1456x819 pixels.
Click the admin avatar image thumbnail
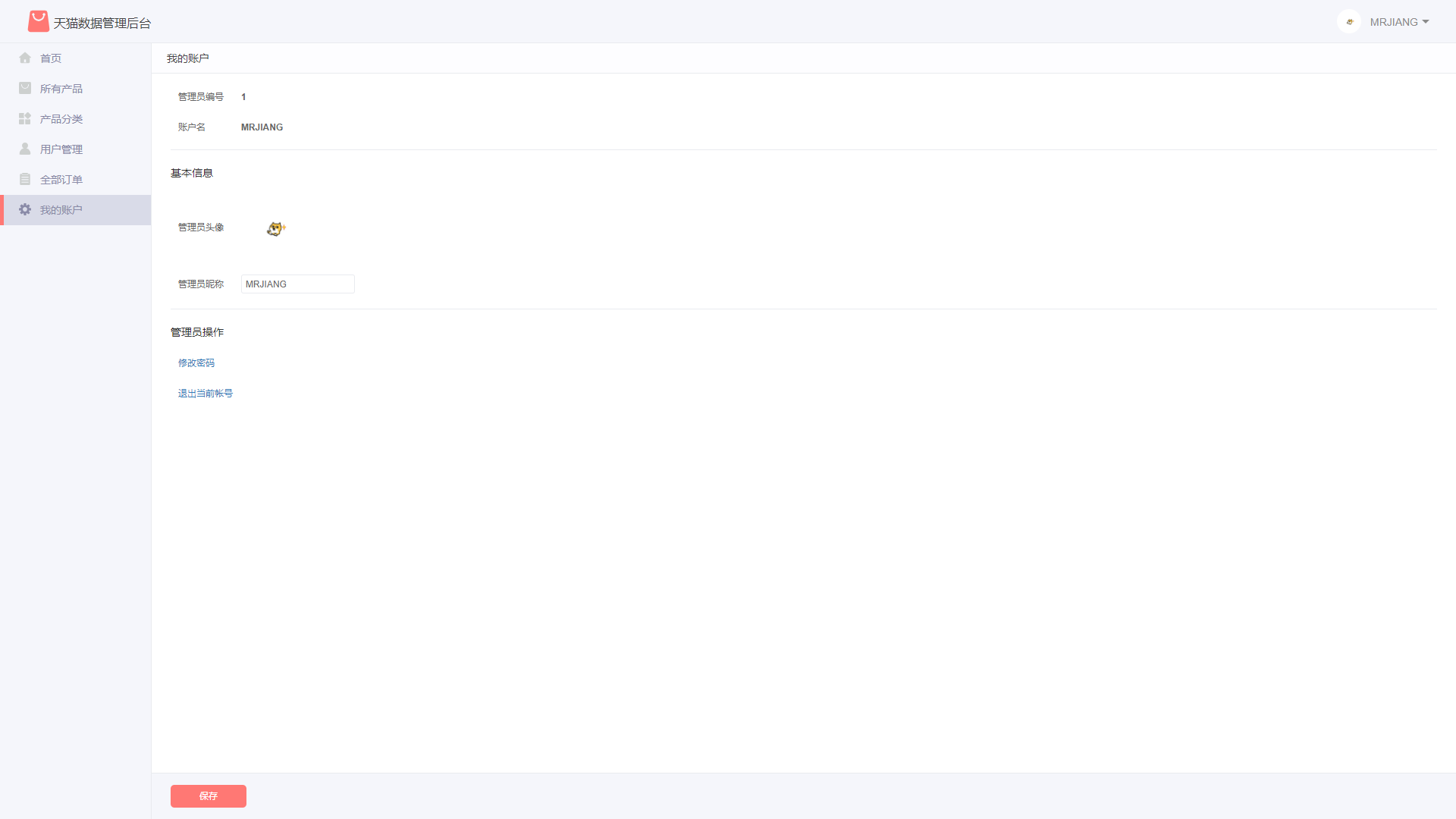coord(276,228)
